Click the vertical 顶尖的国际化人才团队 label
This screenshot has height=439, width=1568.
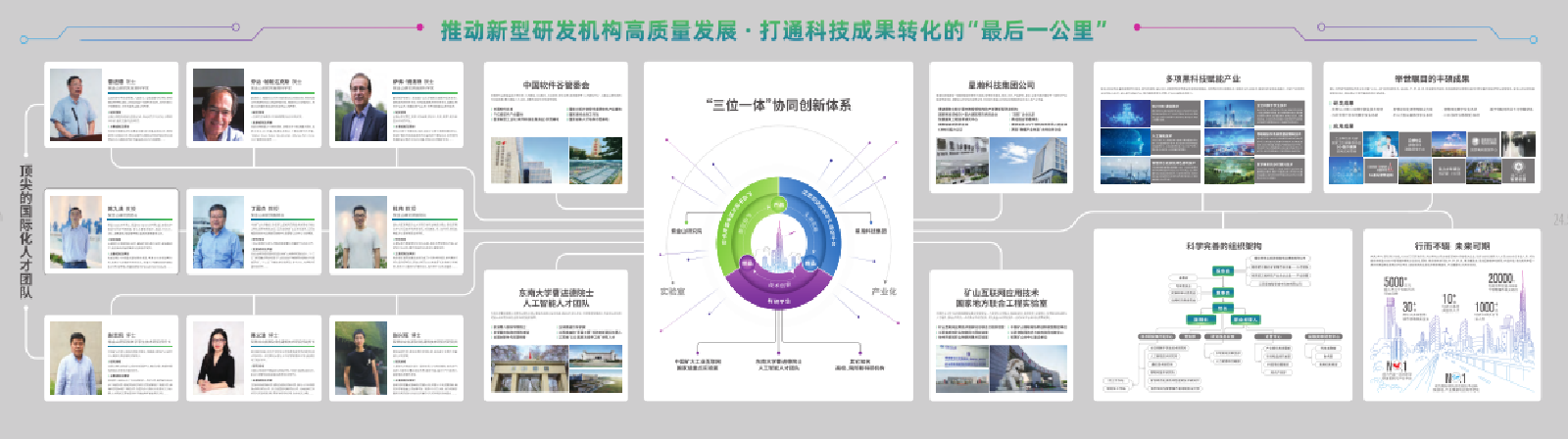coord(26,231)
